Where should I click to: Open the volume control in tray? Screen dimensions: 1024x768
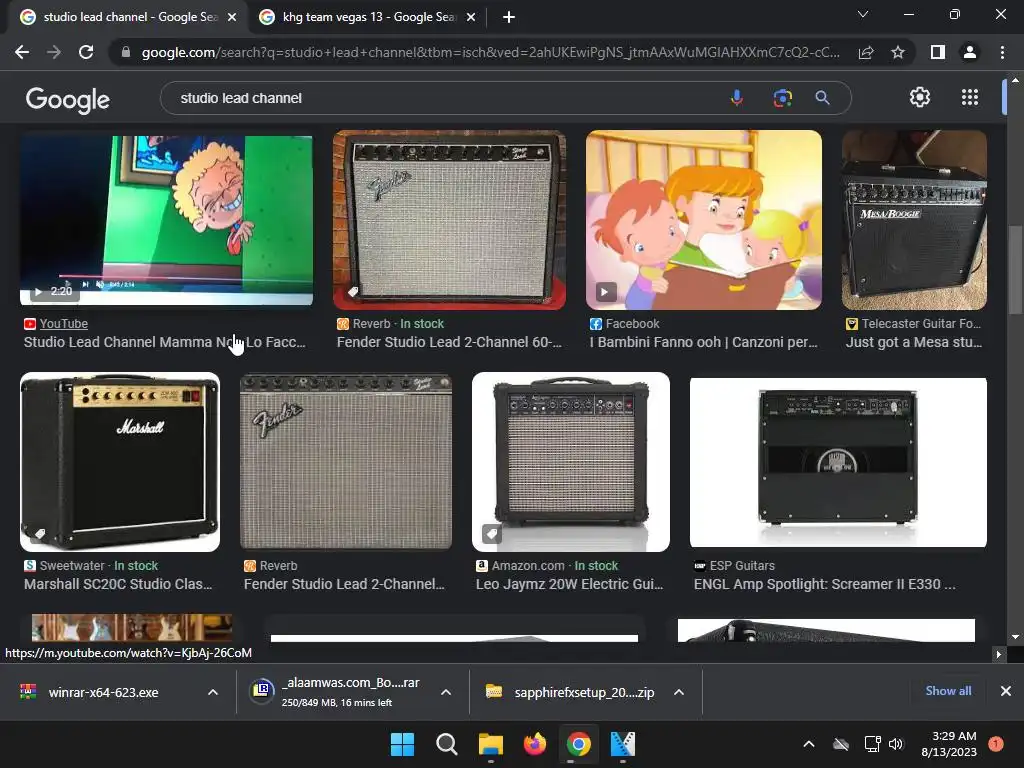[896, 744]
